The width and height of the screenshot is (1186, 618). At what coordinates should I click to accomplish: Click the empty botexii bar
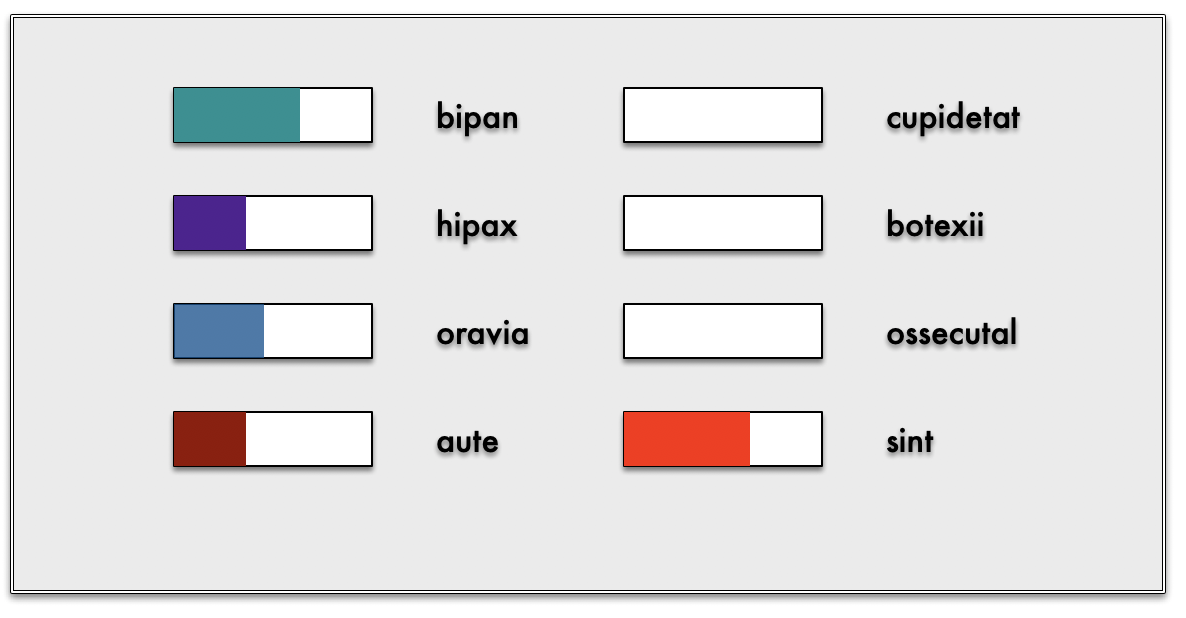pos(723,223)
